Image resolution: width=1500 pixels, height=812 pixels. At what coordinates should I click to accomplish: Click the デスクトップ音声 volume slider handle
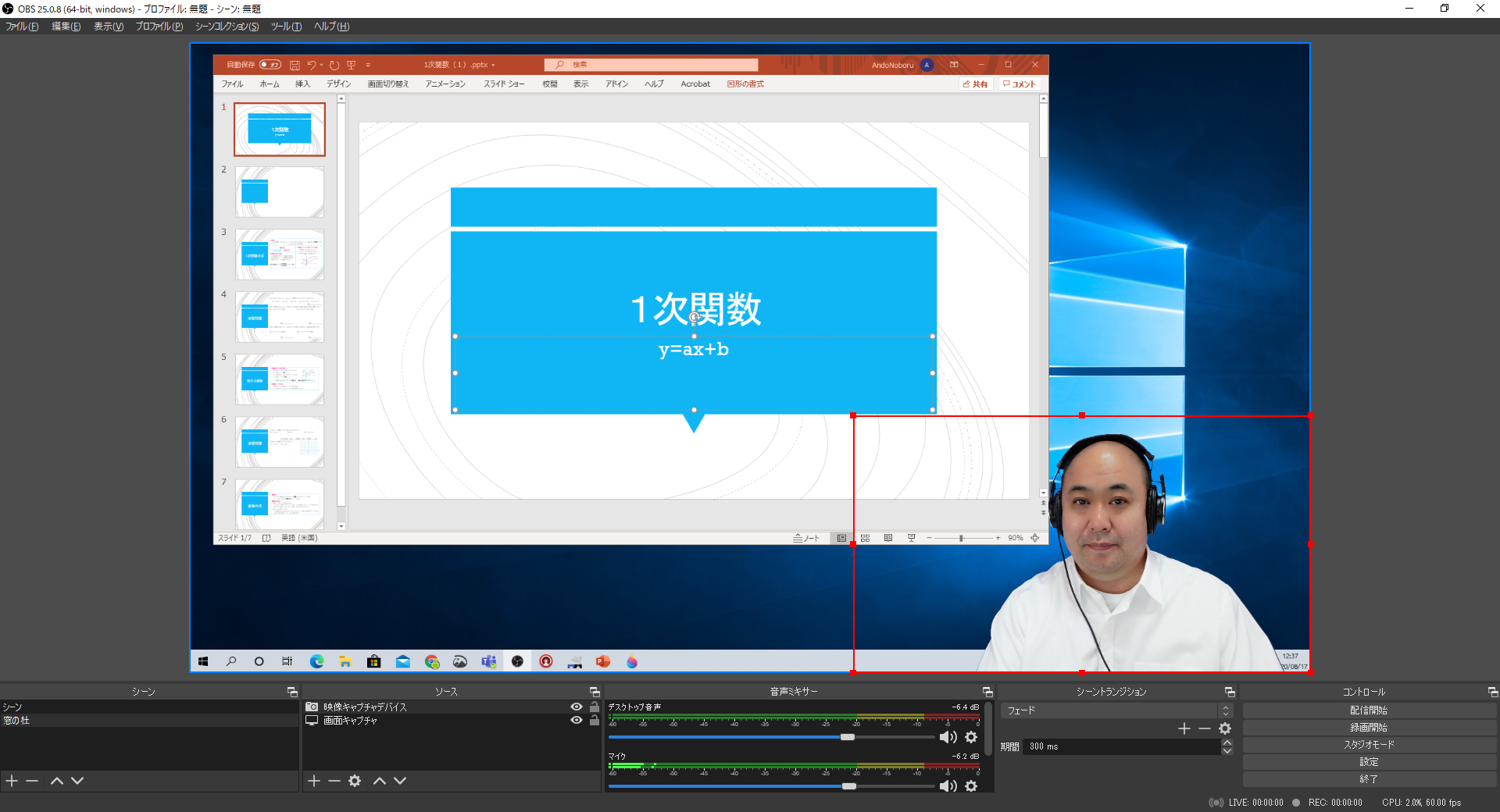tap(848, 737)
